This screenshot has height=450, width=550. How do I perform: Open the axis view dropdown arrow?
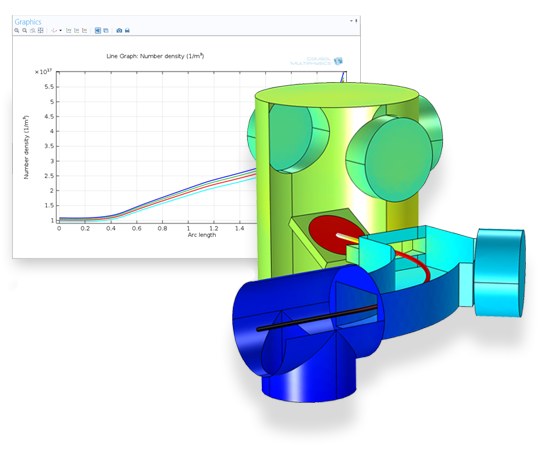coord(60,31)
